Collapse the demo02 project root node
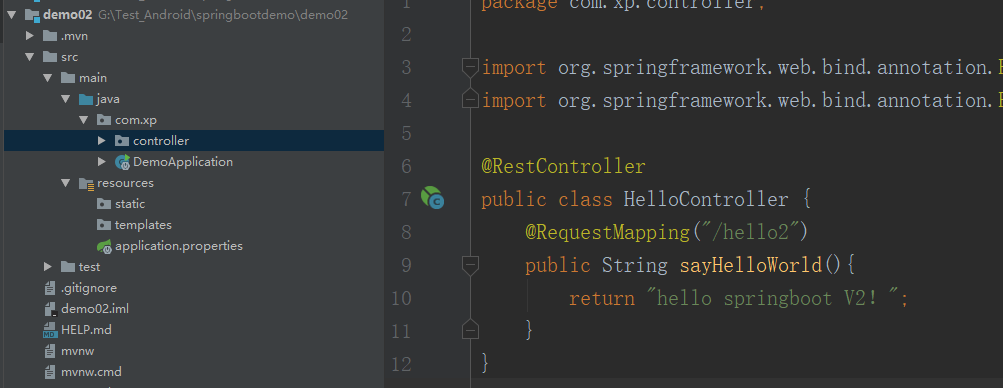Viewport: 1003px width, 388px height. click(x=12, y=15)
